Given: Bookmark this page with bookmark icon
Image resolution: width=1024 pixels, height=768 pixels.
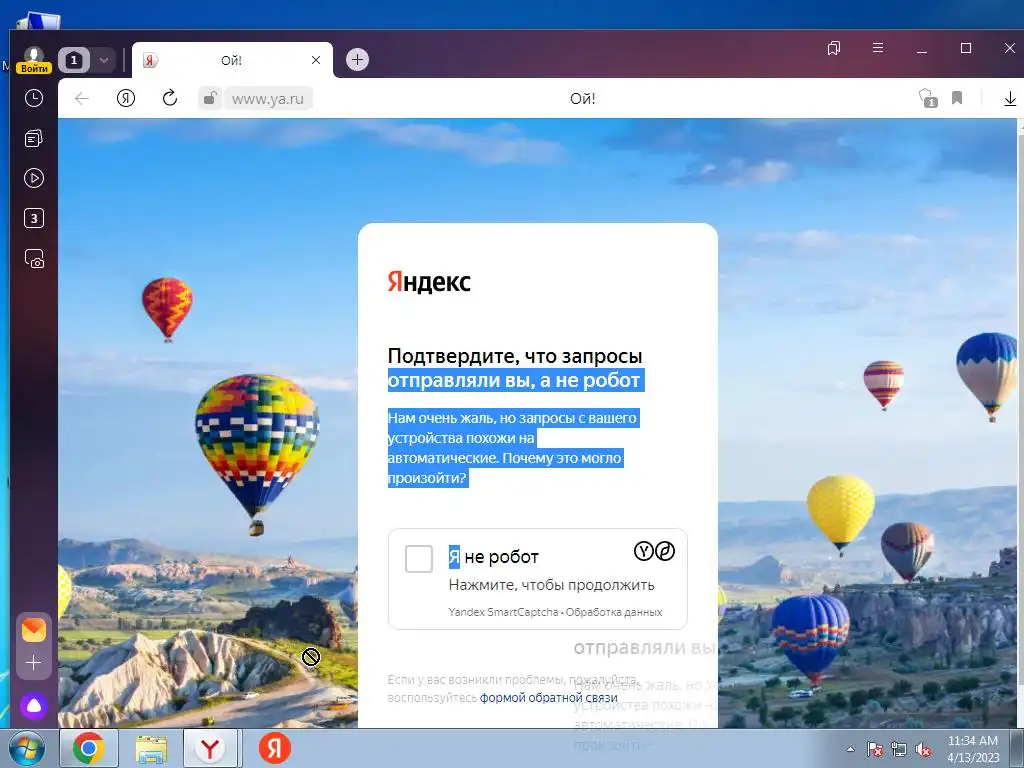Looking at the screenshot, I should click(957, 98).
